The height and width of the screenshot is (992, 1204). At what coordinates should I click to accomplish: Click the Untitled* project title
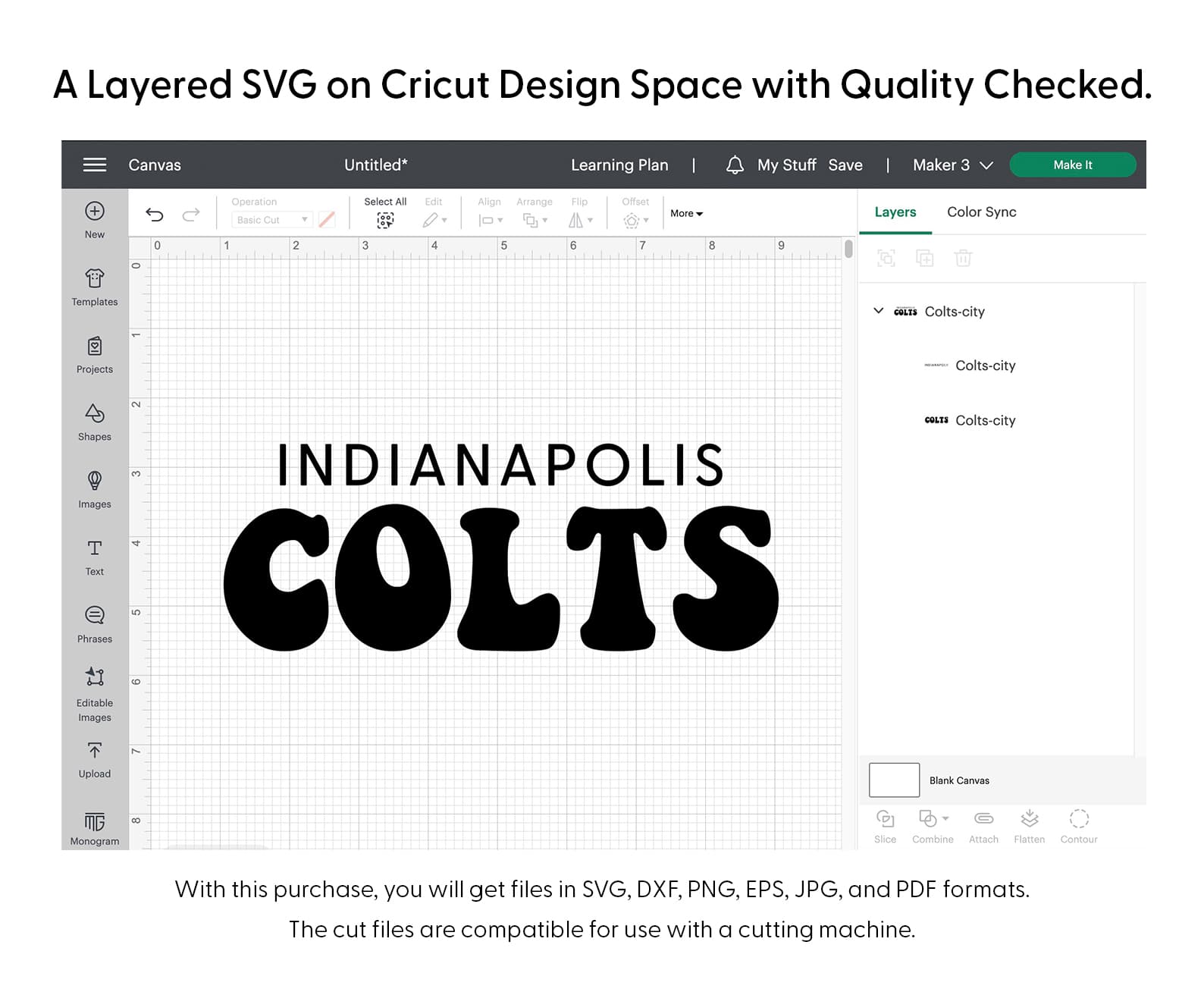pos(376,165)
